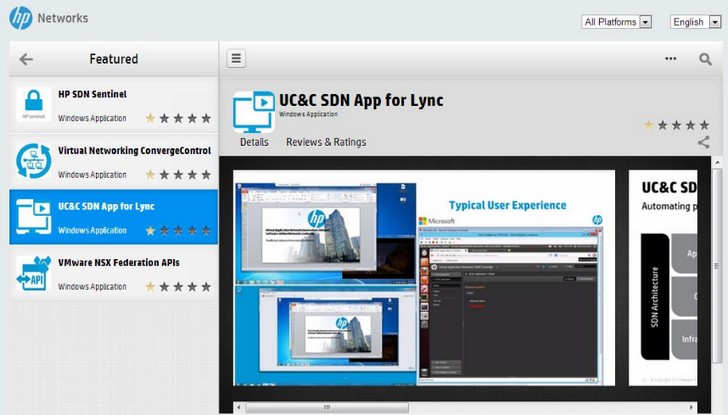Screen dimensions: 728x415
Task: Click the star rating in app header
Action: click(x=676, y=125)
